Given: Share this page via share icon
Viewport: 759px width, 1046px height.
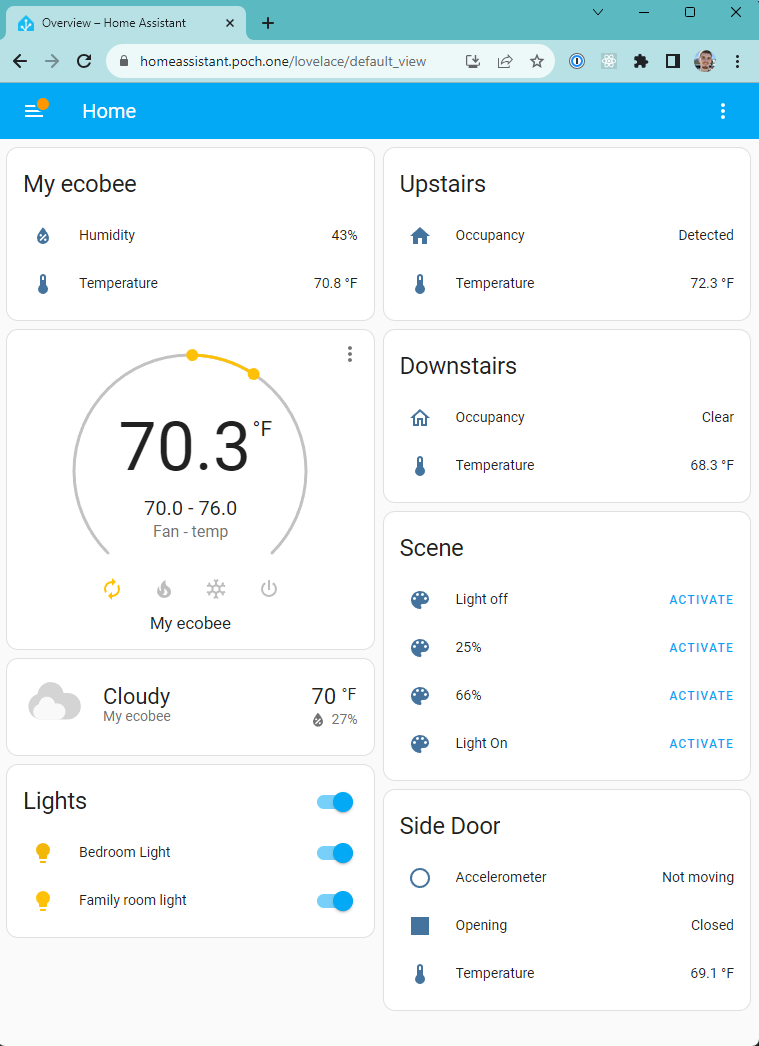Looking at the screenshot, I should coord(505,61).
